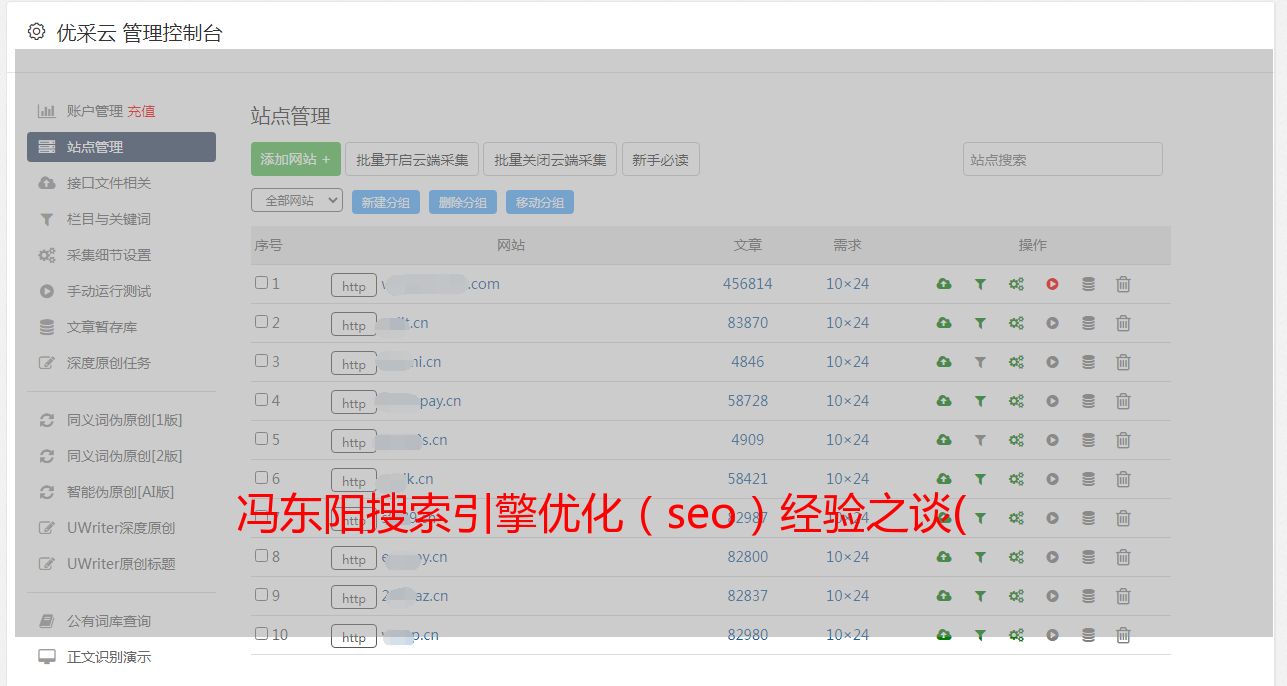Viewport: 1287px width, 686px height.
Task: Click the 批量关闭云端采集 button
Action: pos(550,159)
